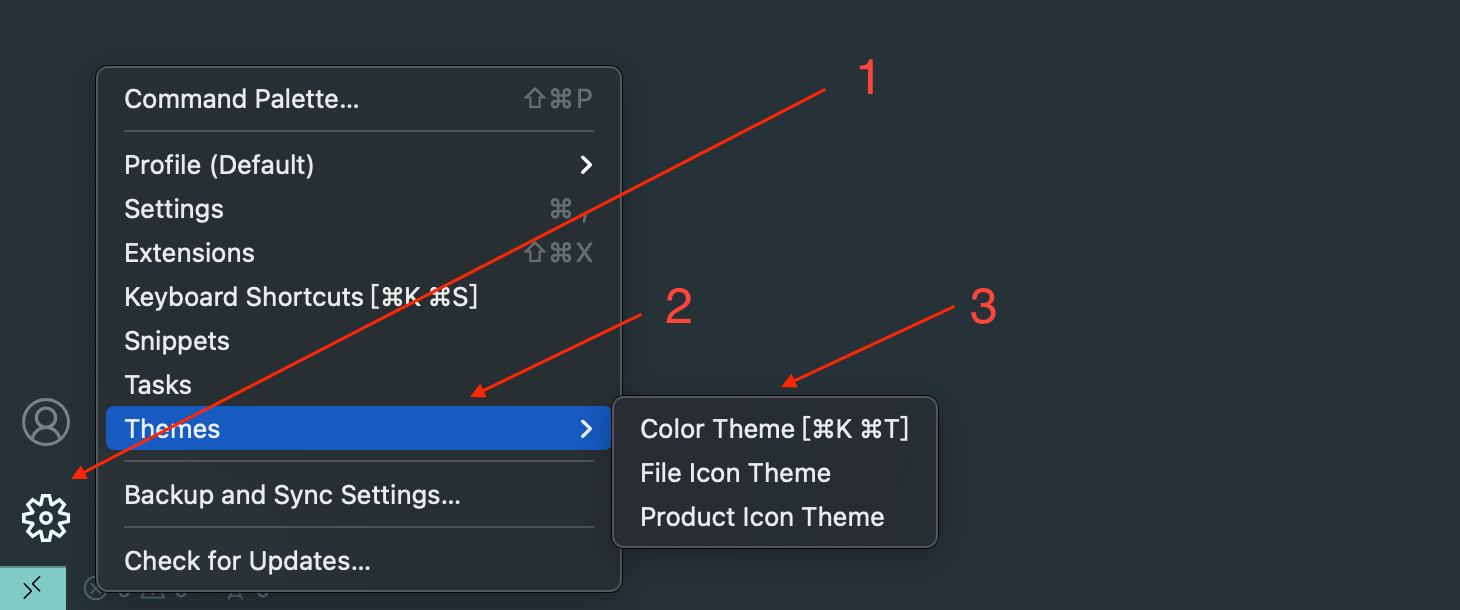Click the Manage gear icon
The width and height of the screenshot is (1460, 610).
(x=46, y=517)
